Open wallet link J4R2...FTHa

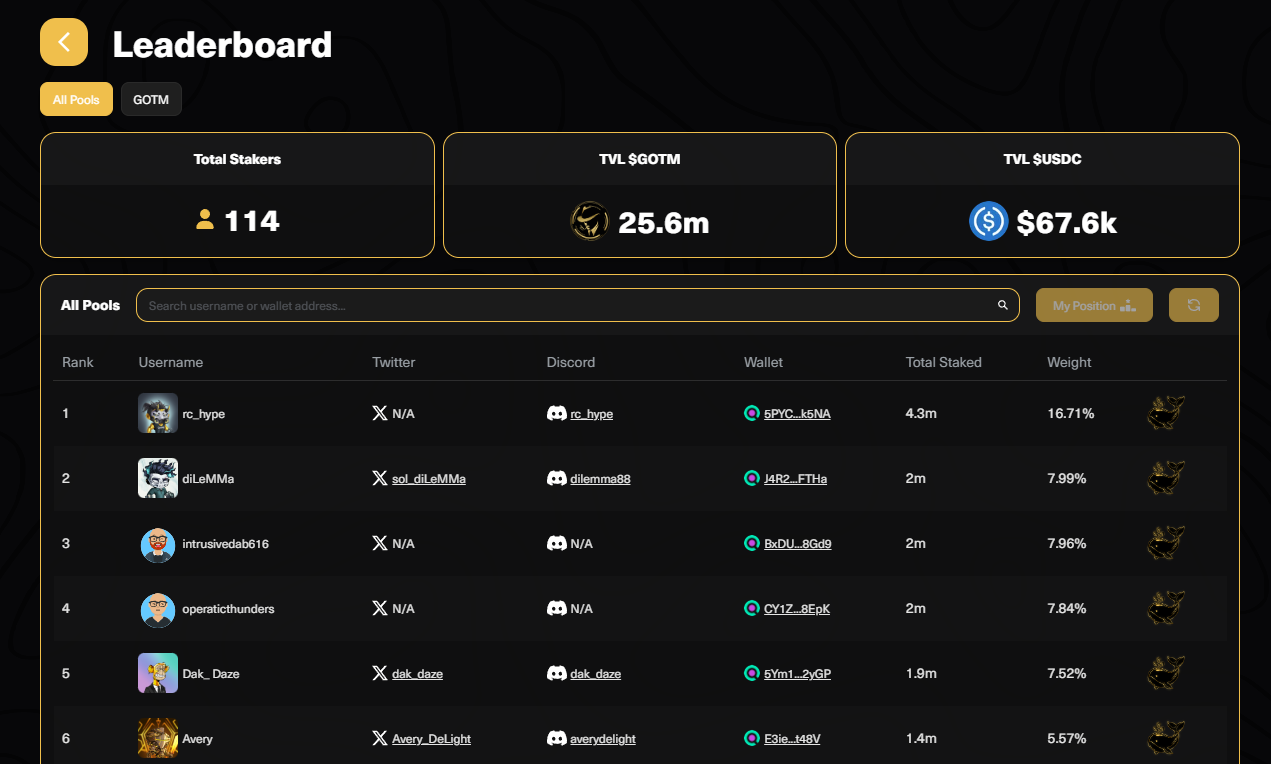tap(795, 479)
